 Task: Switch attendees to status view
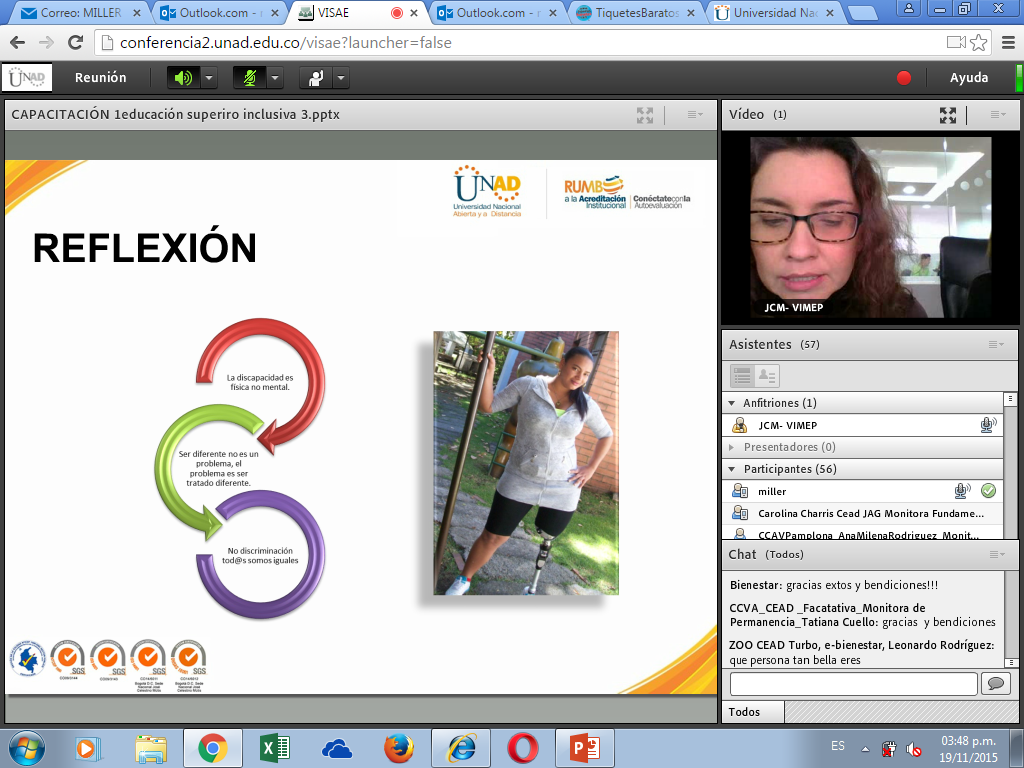click(x=768, y=376)
